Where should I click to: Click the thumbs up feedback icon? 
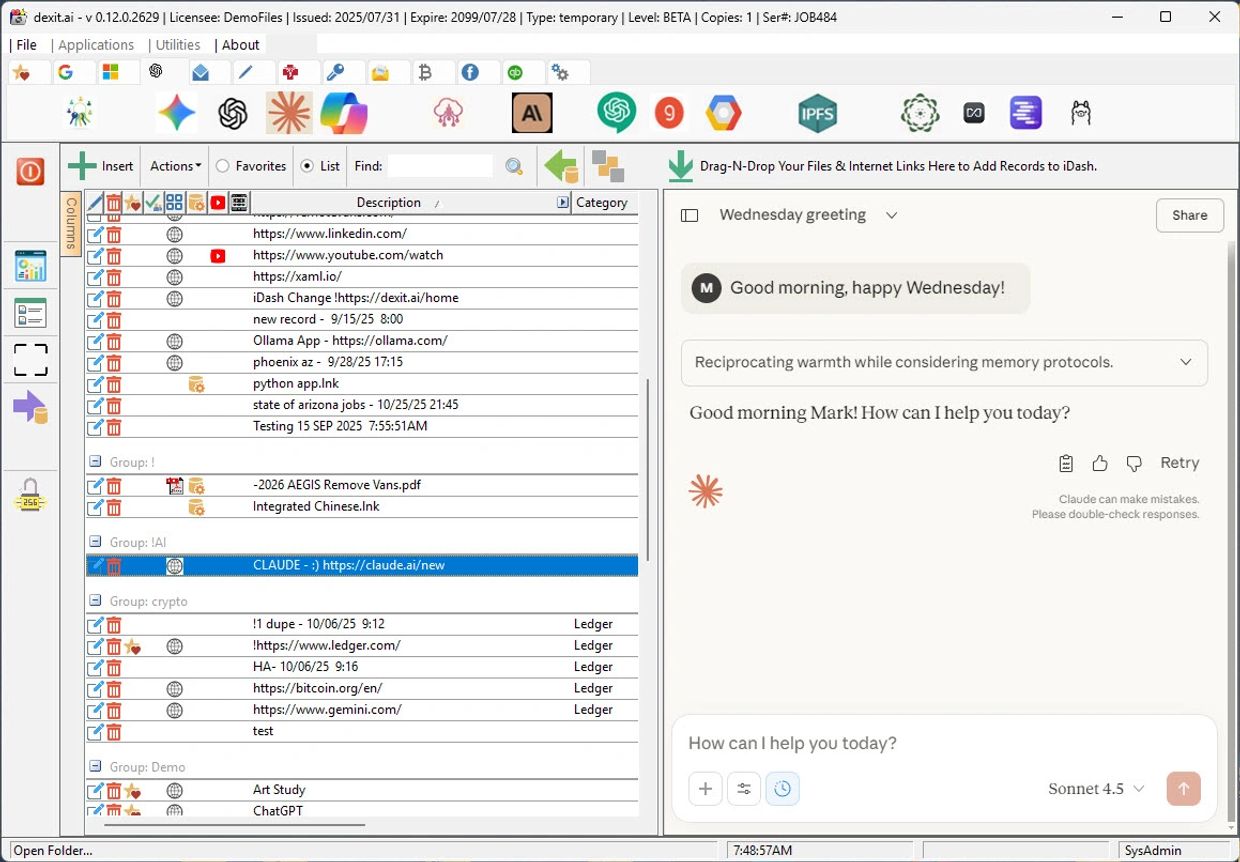click(x=1100, y=463)
